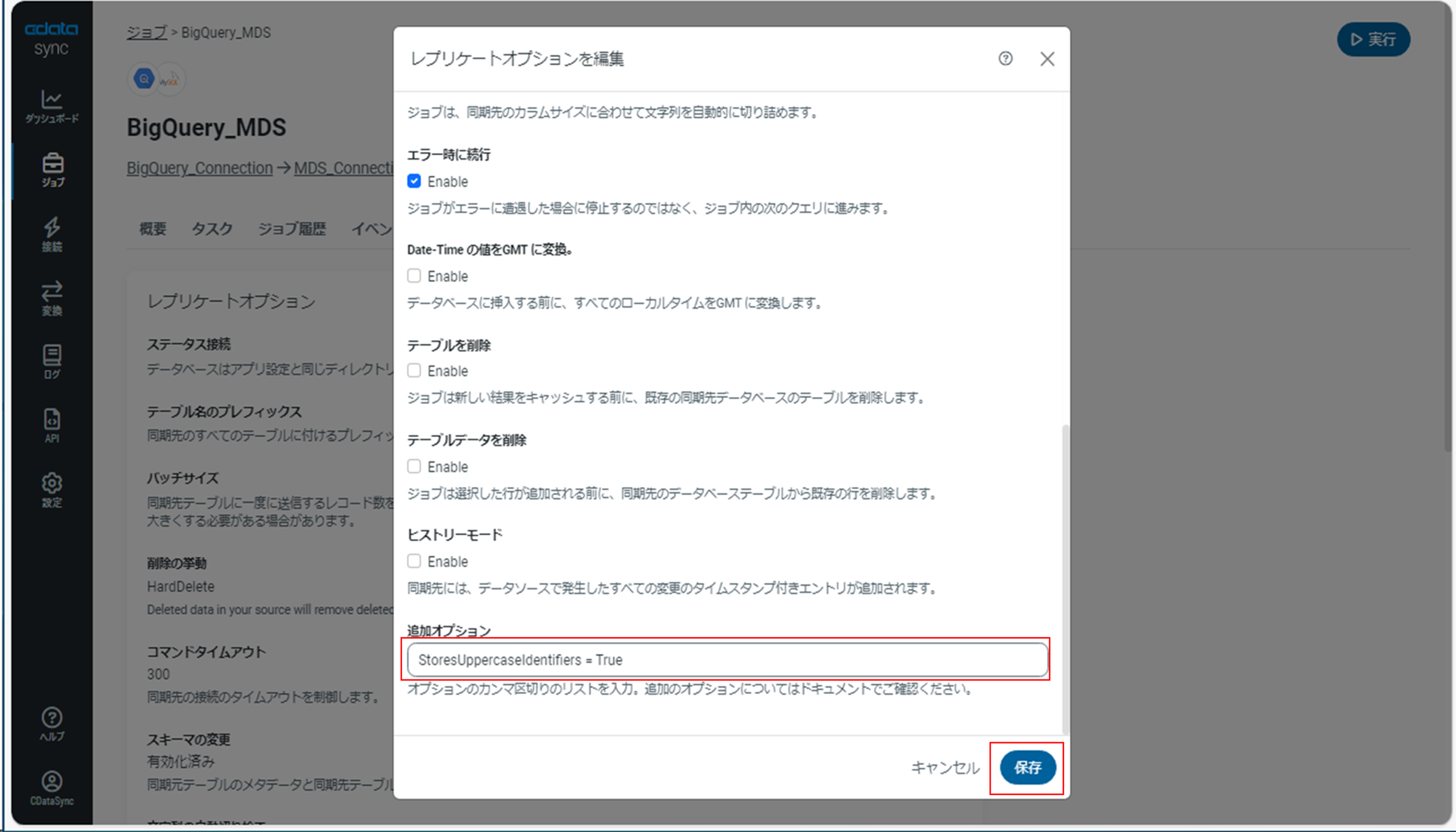The height and width of the screenshot is (832, 1456).
Task: Click the 追加オプション input field
Action: point(727,659)
